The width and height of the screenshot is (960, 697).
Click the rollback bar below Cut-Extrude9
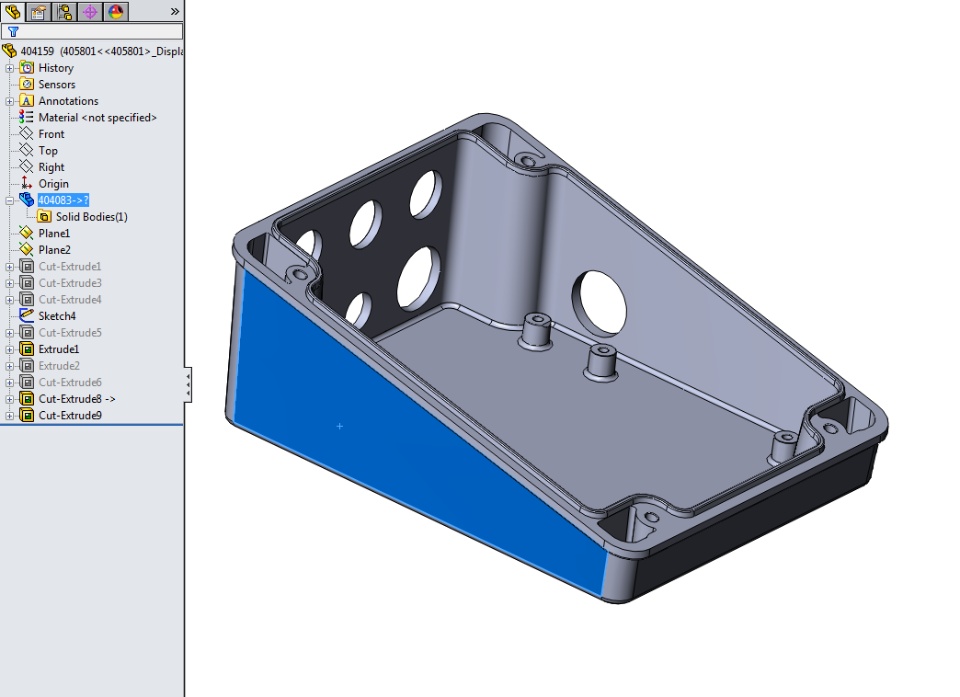pos(92,424)
